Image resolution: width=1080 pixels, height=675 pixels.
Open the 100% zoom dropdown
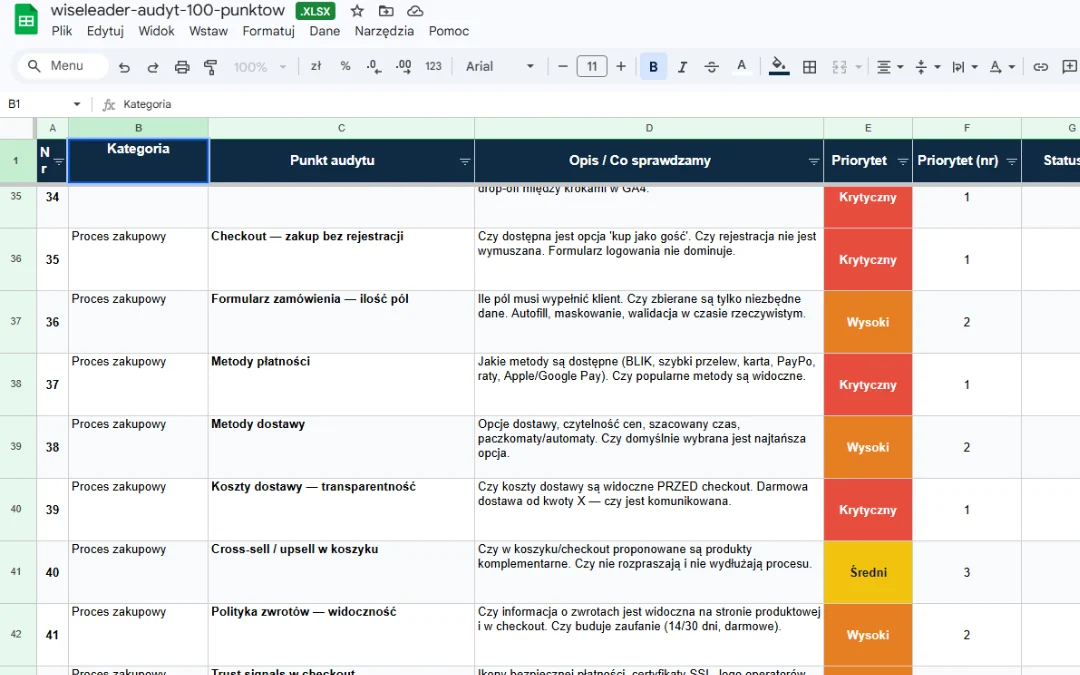click(x=260, y=67)
